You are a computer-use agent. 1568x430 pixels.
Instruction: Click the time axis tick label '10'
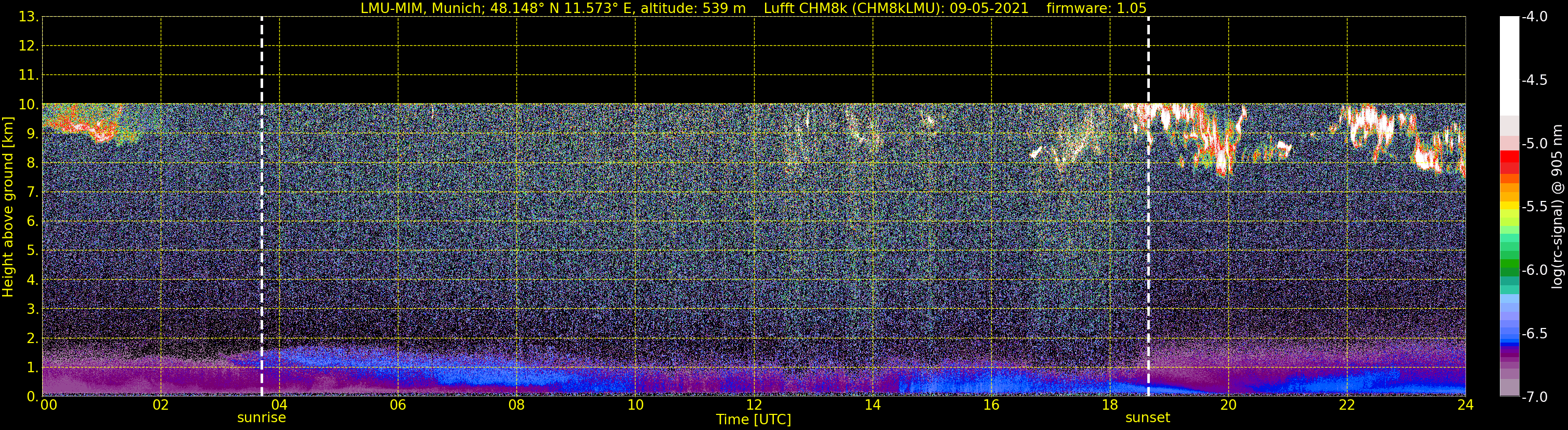coord(636,405)
